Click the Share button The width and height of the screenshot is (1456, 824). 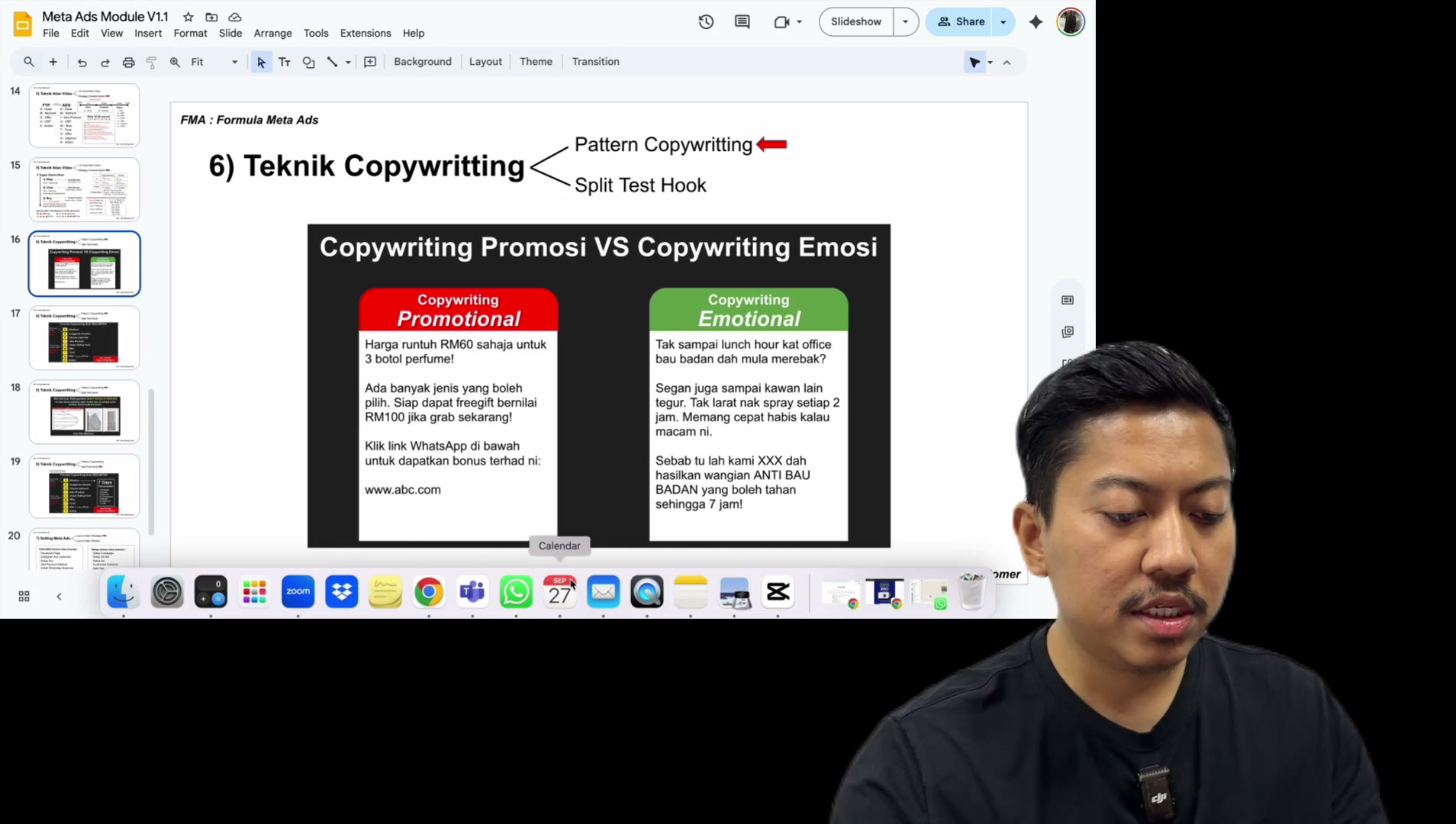tap(960, 22)
